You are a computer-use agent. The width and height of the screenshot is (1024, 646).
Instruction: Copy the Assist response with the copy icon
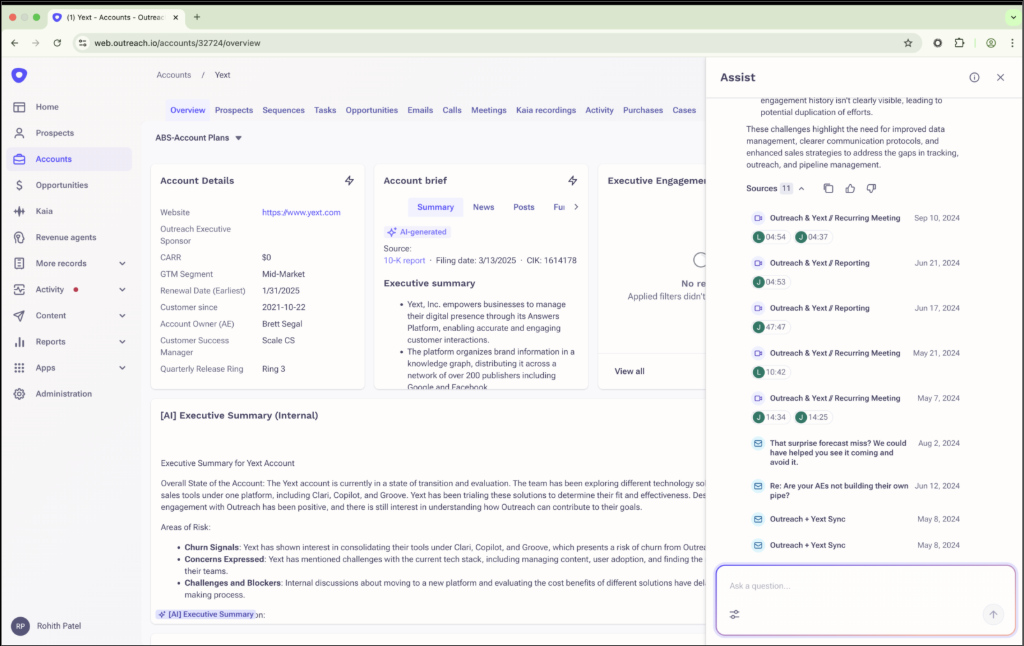828,188
